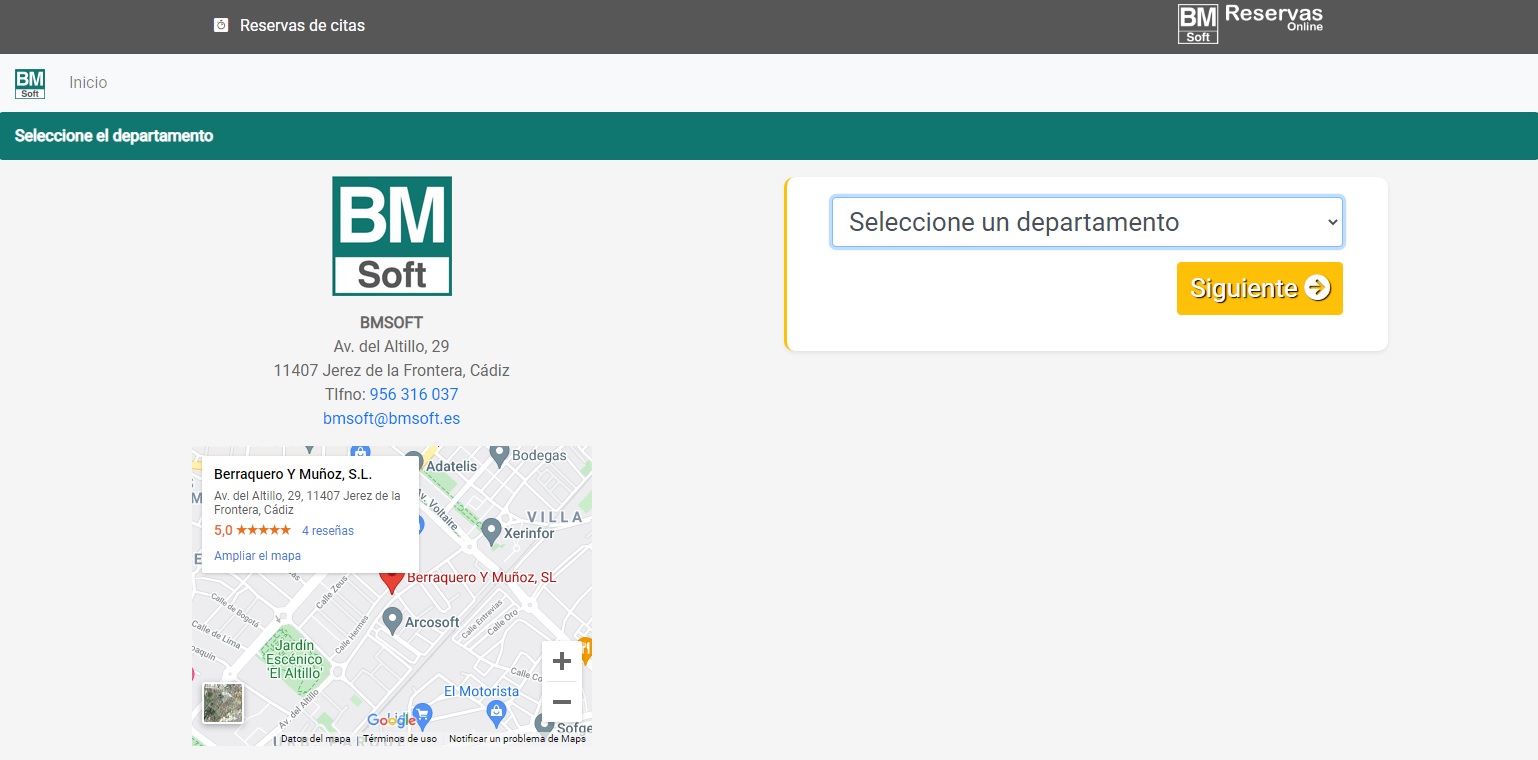
Task: Click Notificar un problema de Maps
Action: pos(517,739)
